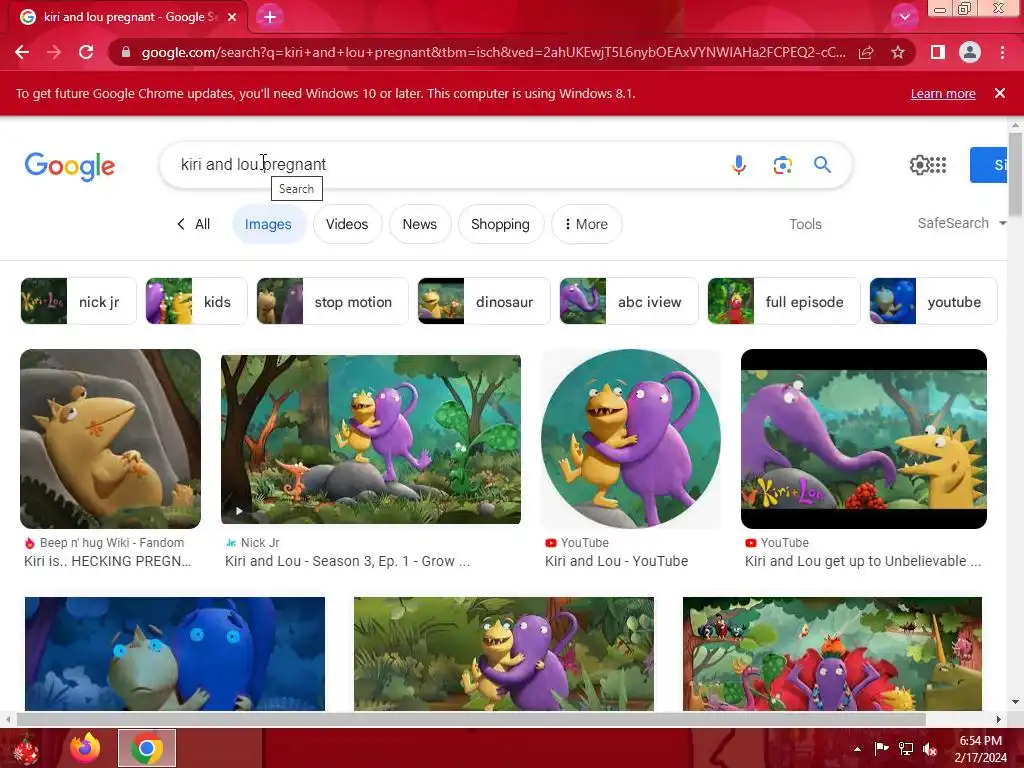Bookmark this page with the star
This screenshot has height=768, width=1024.
898,52
